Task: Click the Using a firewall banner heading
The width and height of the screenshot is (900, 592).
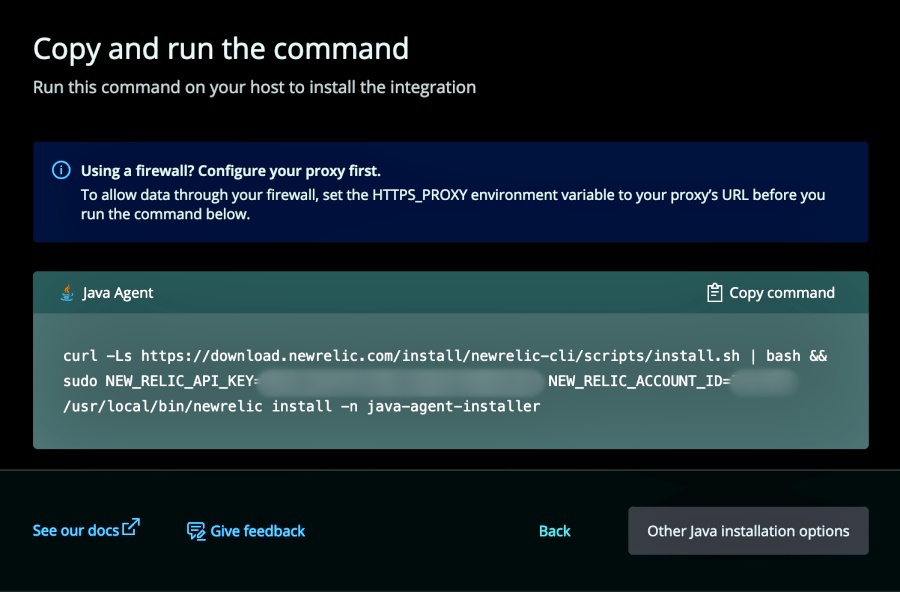Action: [x=231, y=171]
